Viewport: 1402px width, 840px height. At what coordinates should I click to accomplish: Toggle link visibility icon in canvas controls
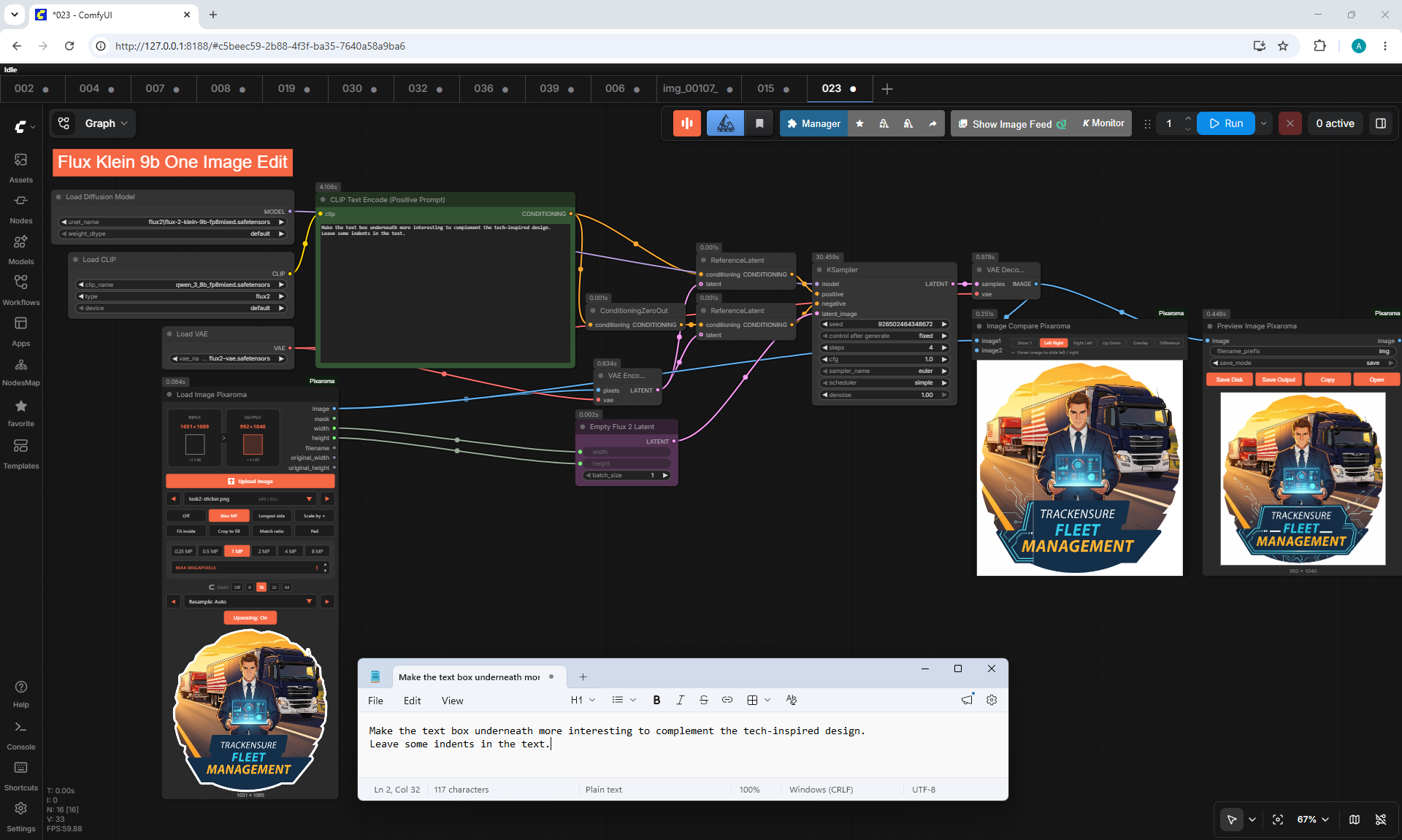(x=1381, y=820)
